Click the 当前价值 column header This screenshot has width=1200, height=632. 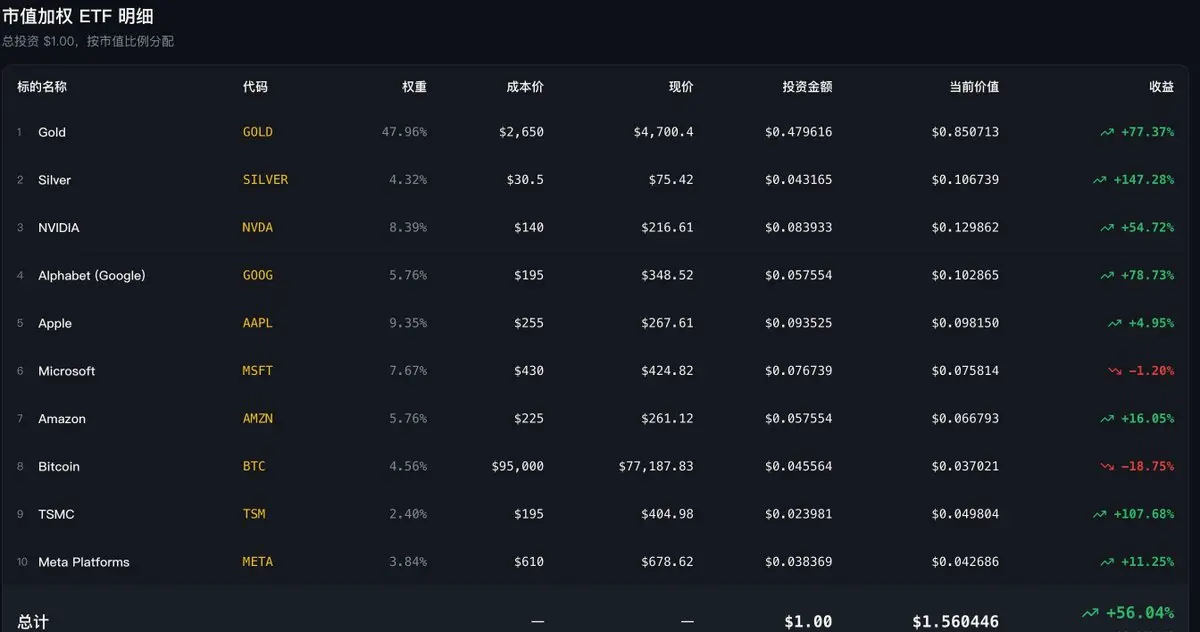point(973,87)
